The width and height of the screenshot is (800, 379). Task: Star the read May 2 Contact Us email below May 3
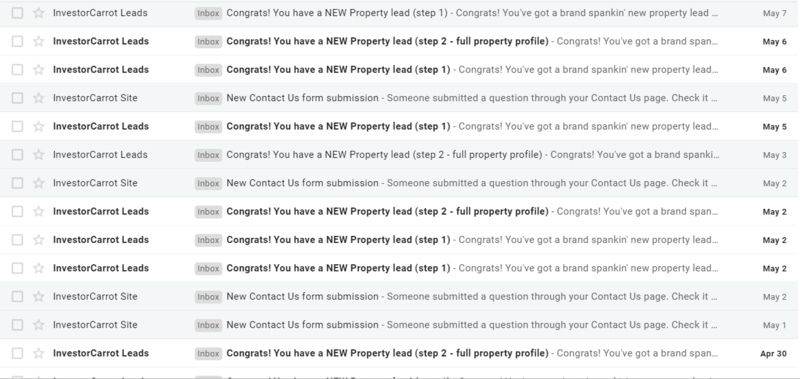39,183
